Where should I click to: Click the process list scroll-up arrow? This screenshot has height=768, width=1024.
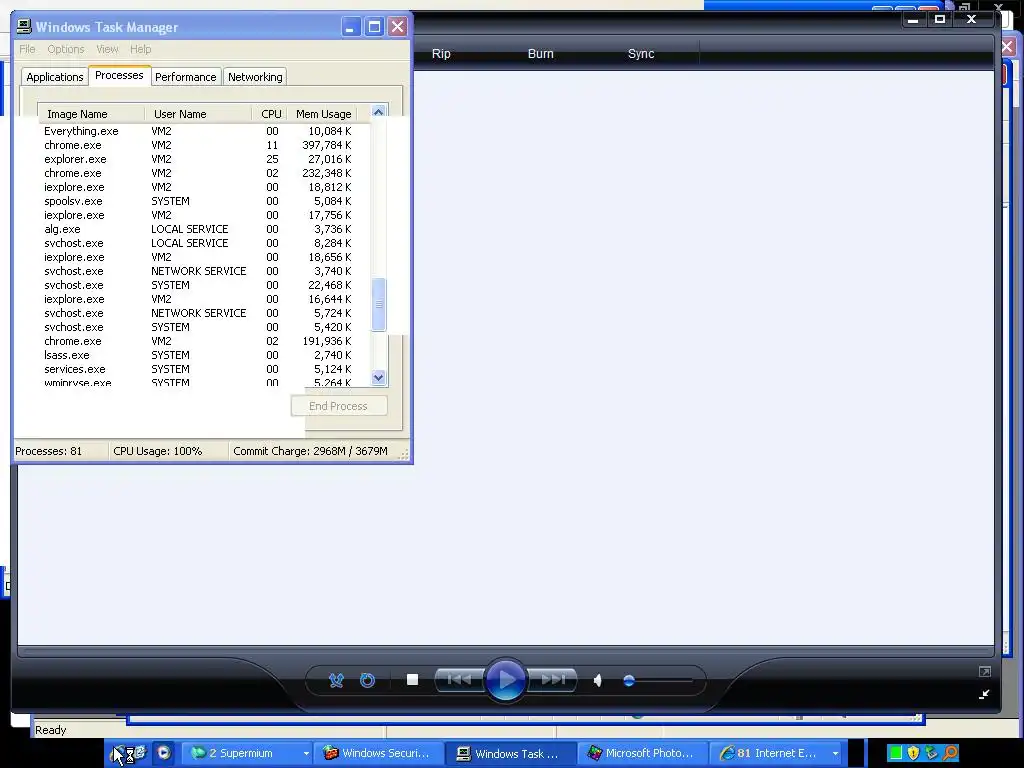(378, 112)
